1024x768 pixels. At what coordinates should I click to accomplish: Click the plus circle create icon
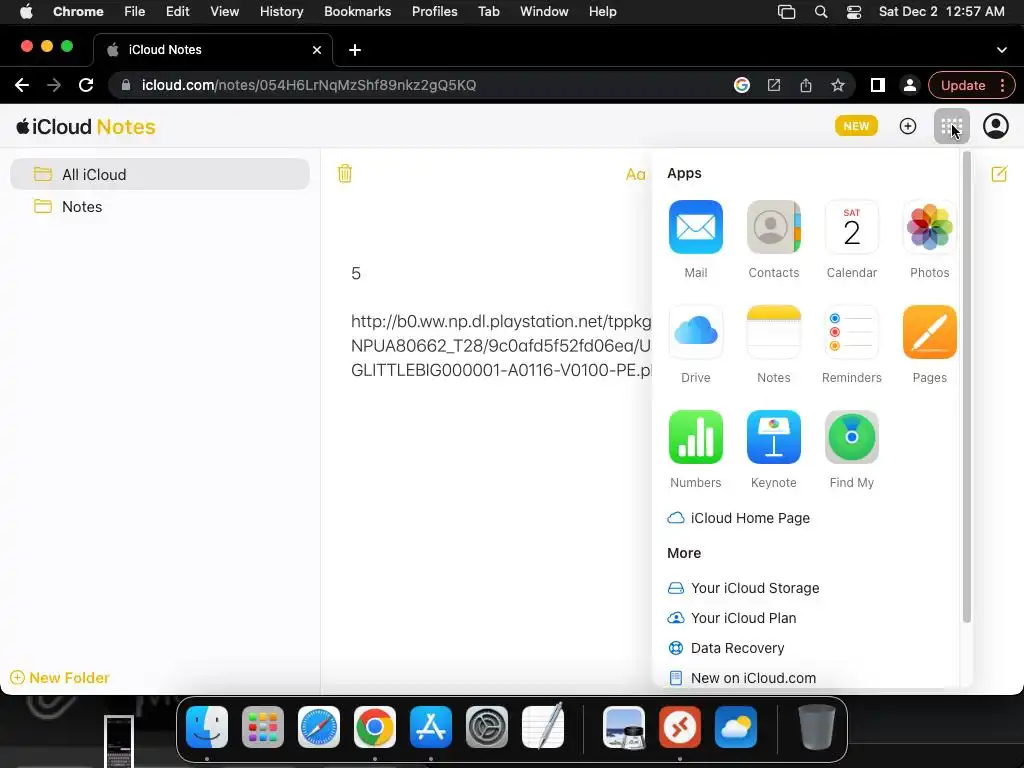(908, 126)
